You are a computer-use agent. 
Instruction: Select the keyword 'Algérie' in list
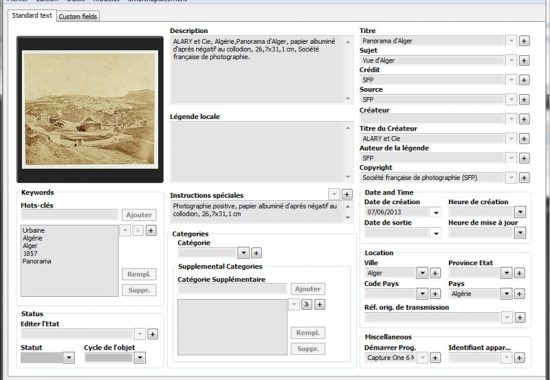pos(32,238)
